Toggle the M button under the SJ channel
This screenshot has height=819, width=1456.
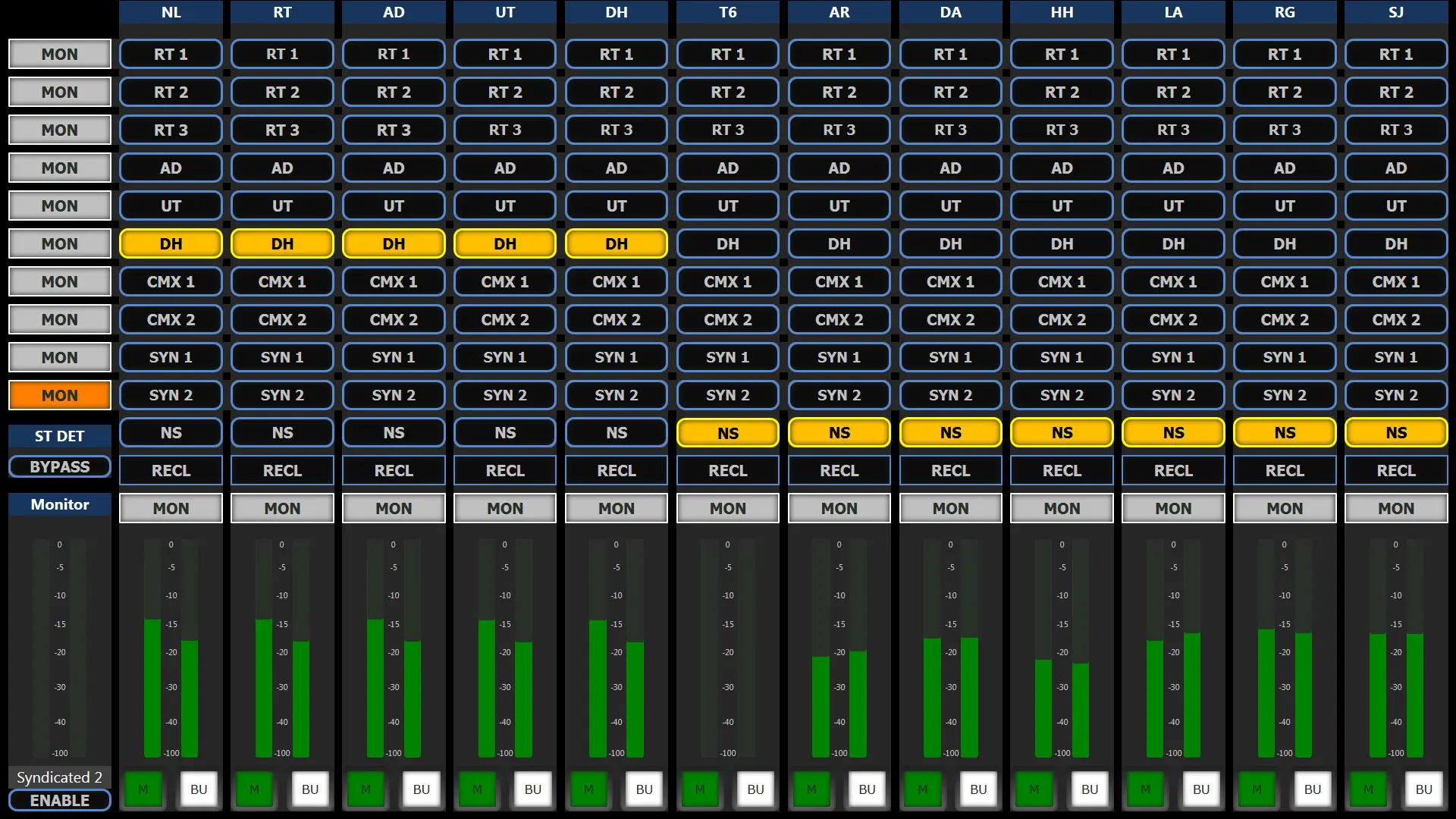1368,789
